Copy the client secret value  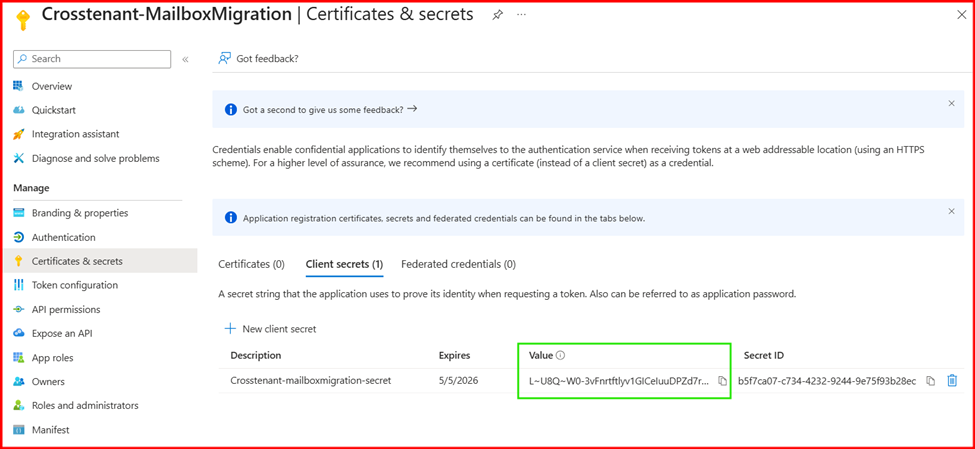(722, 381)
